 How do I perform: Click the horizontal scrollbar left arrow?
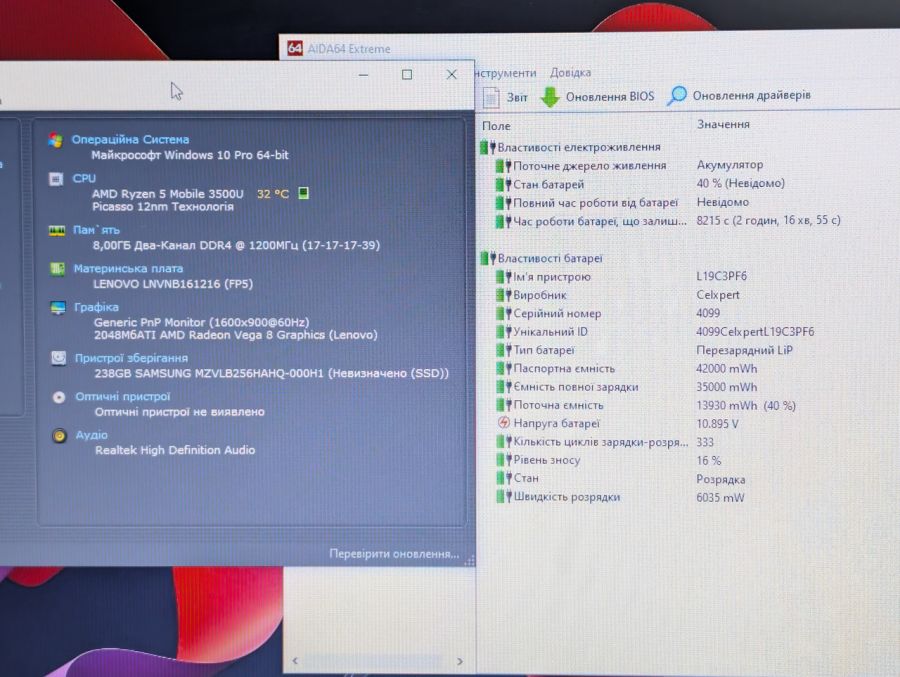pyautogui.click(x=295, y=661)
